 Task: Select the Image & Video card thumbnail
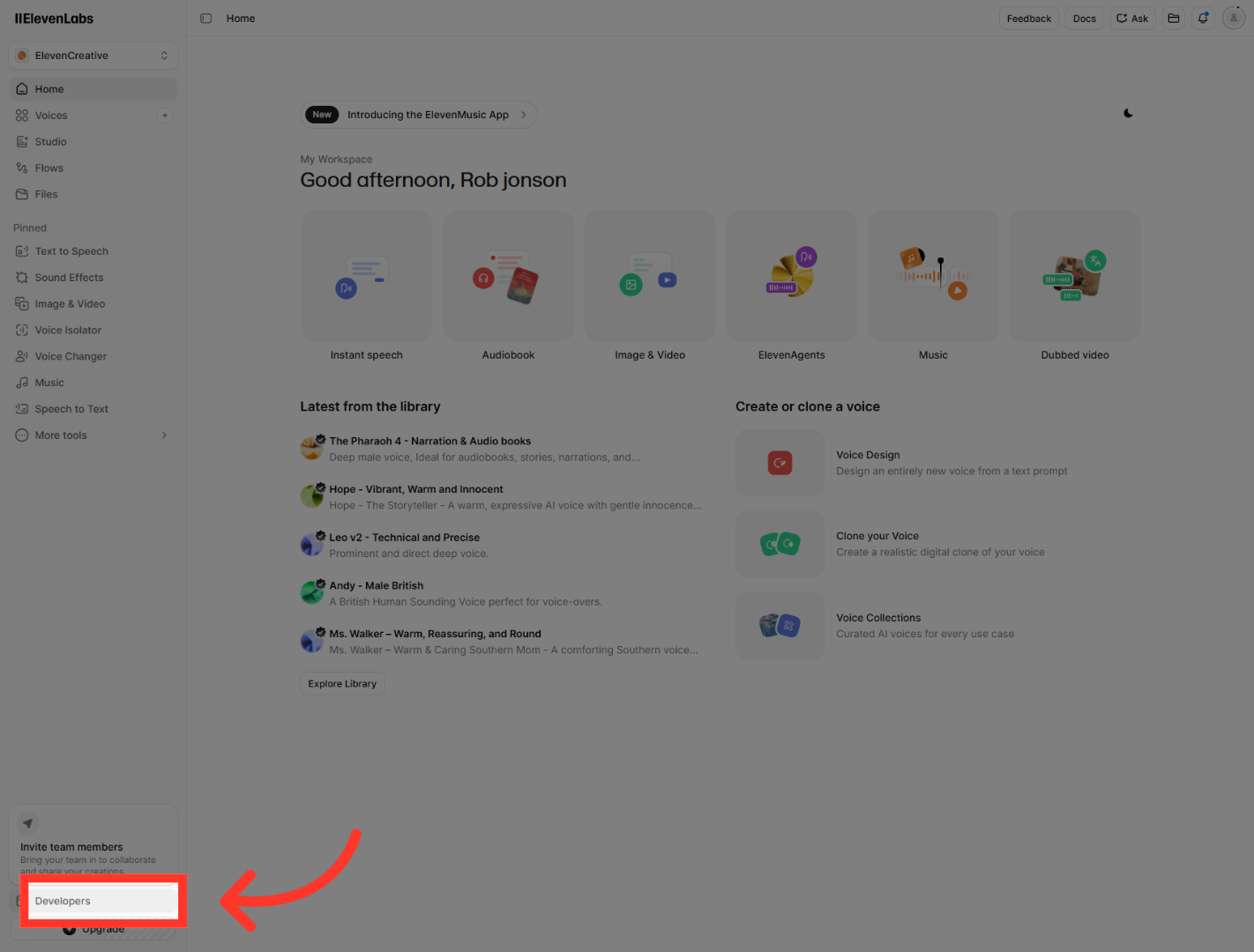[x=650, y=276]
